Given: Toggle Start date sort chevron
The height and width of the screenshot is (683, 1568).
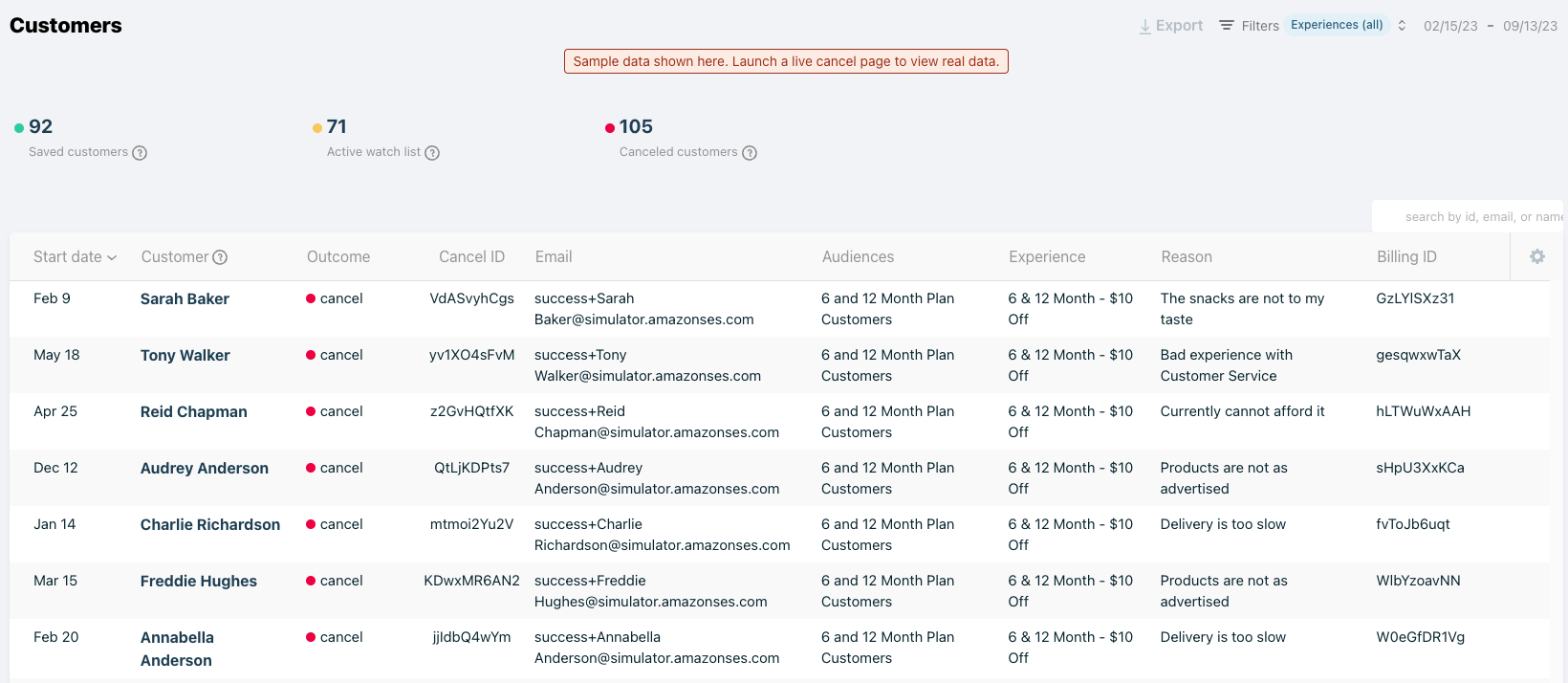Looking at the screenshot, I should pyautogui.click(x=112, y=258).
